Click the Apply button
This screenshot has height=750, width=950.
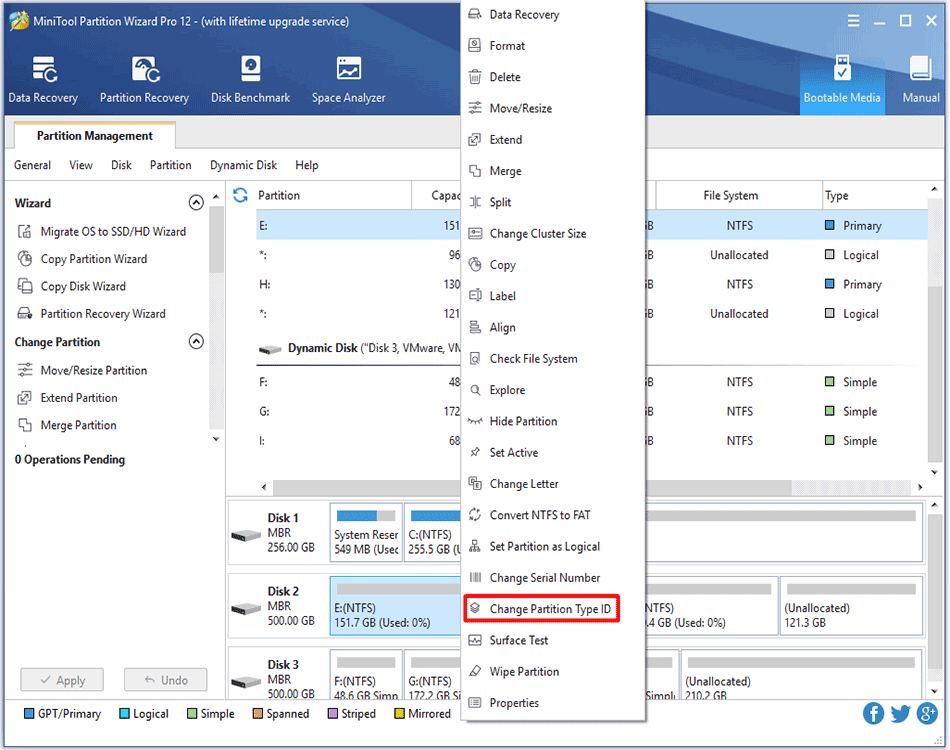click(x=61, y=680)
